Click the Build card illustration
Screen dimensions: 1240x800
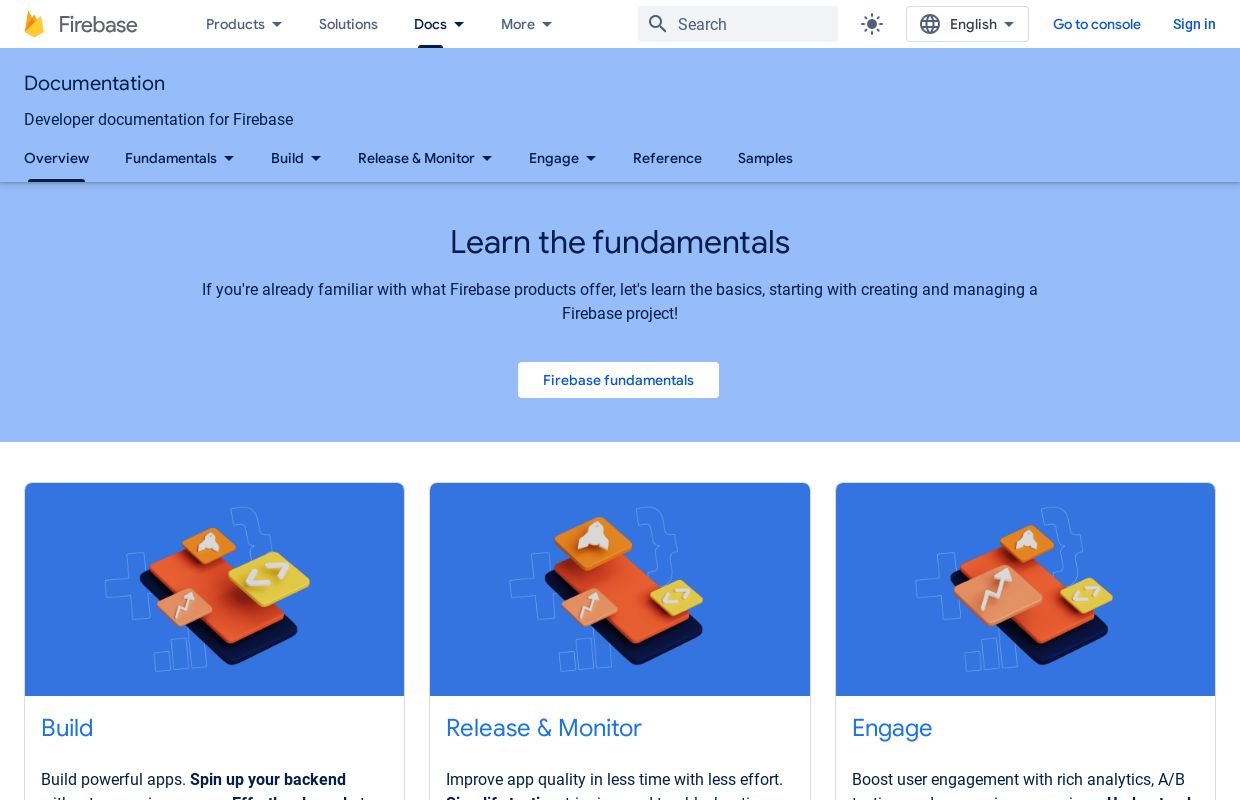pyautogui.click(x=214, y=589)
